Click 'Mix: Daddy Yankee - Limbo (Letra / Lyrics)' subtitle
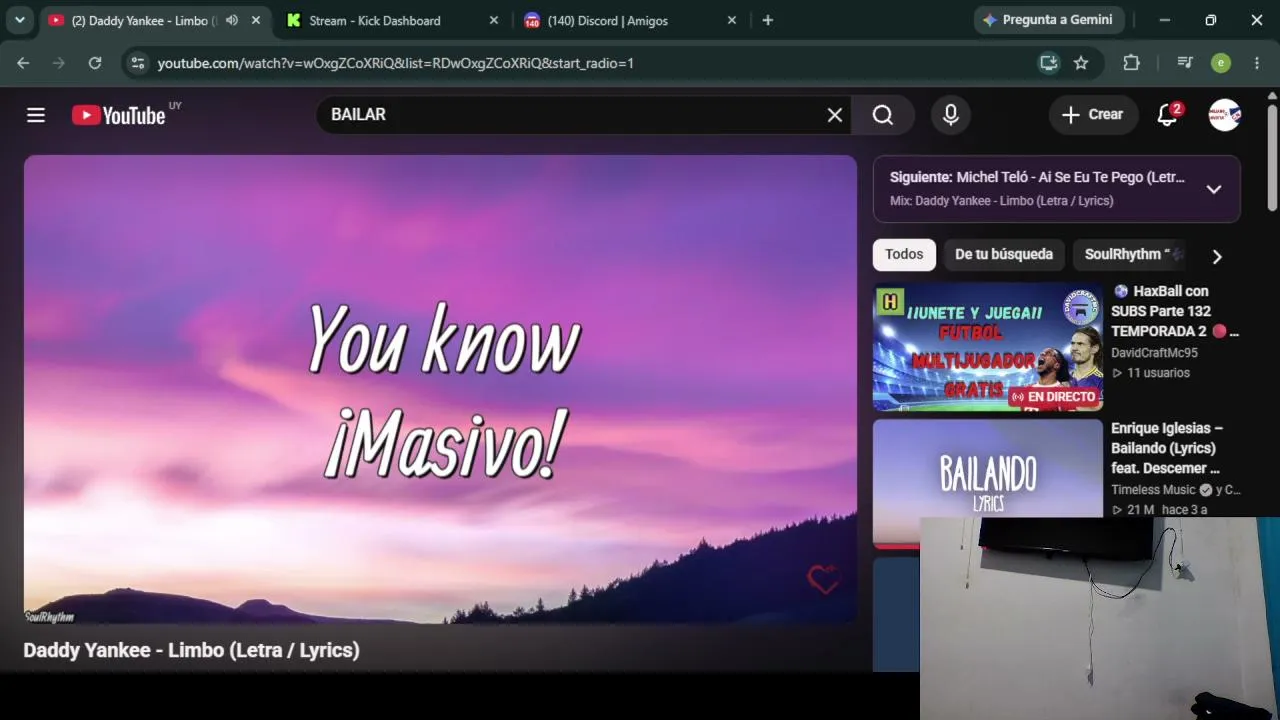 1002,201
